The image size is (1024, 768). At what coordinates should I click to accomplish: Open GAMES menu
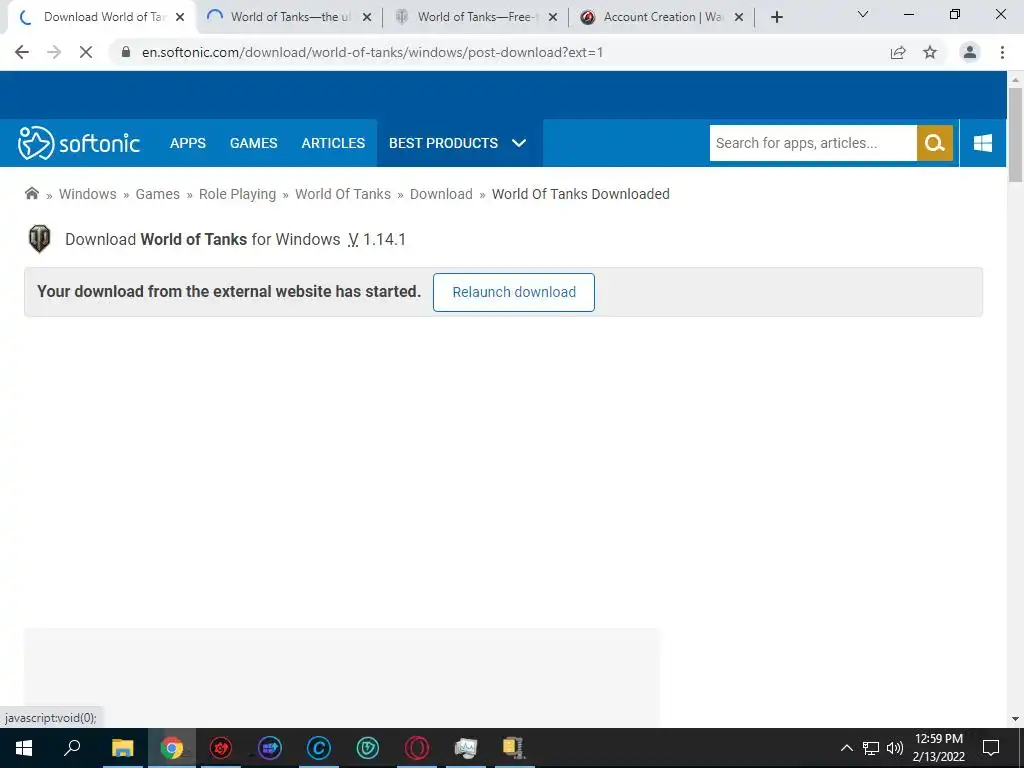click(x=253, y=143)
